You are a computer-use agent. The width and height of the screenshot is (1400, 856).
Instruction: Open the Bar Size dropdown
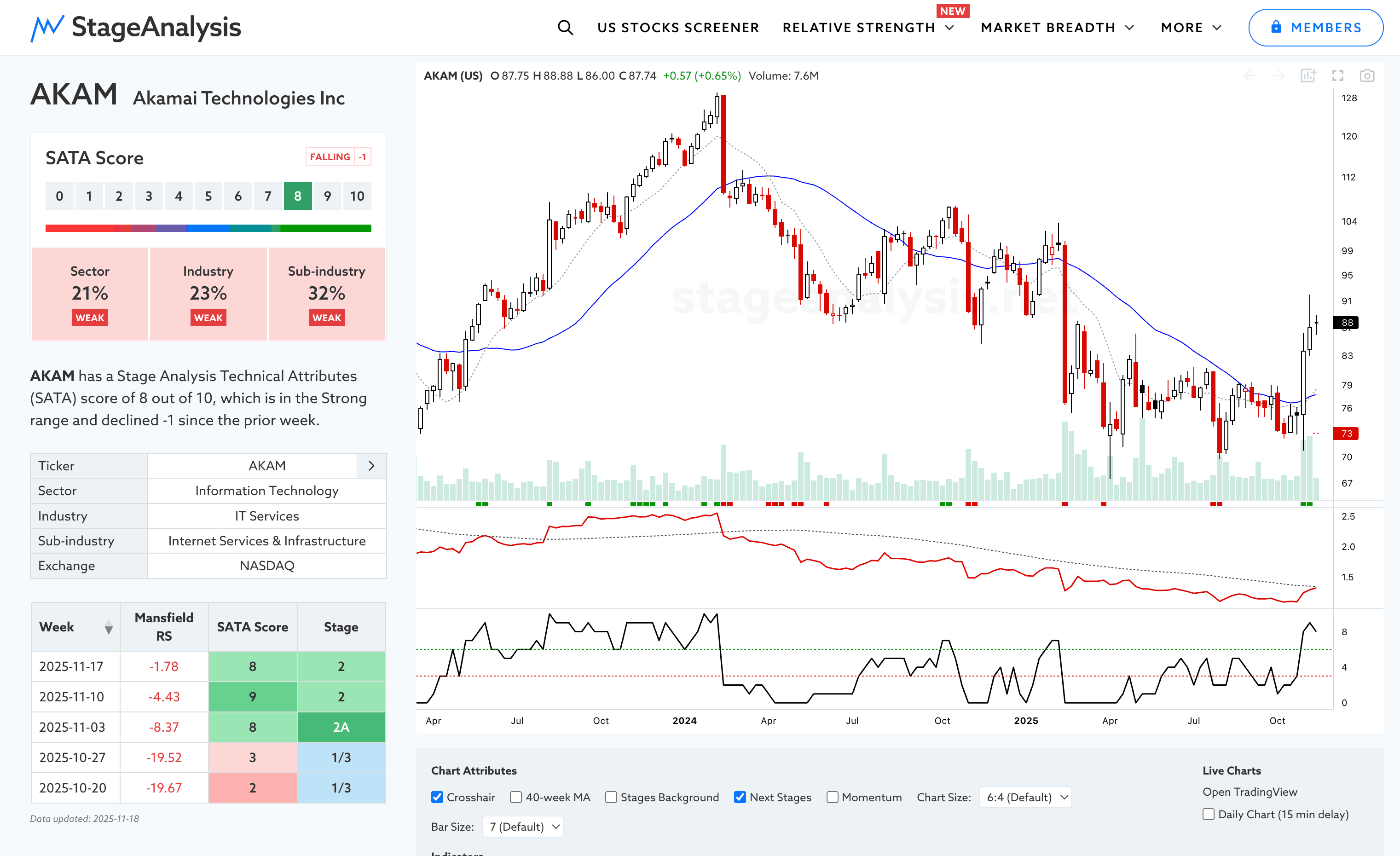[523, 827]
